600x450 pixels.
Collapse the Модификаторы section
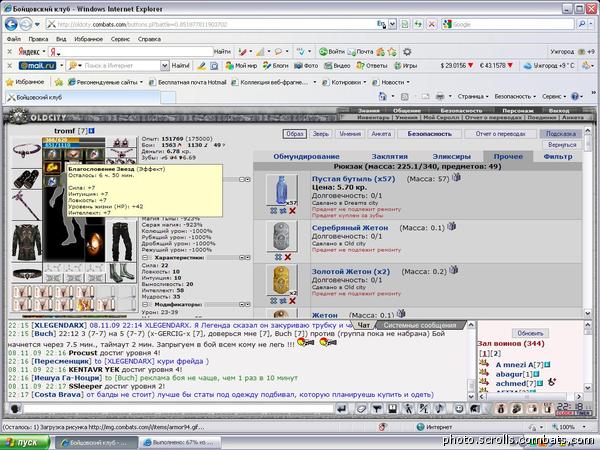click(146, 305)
